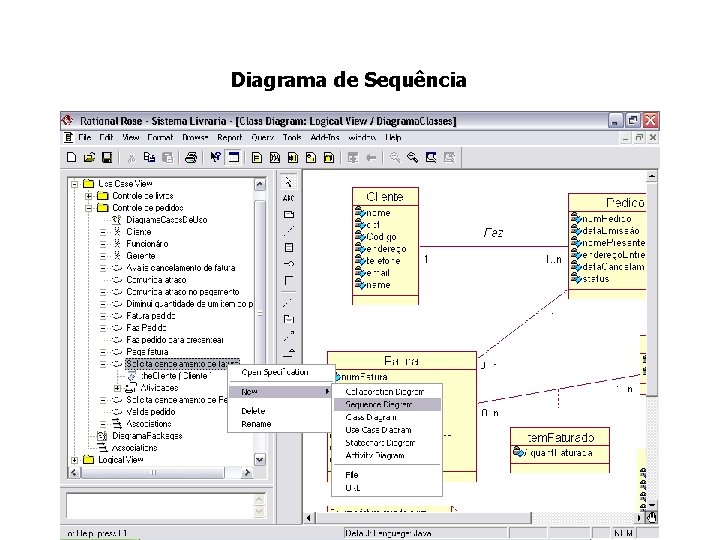
Task: Click the Zoom Out magnifier toolbar icon
Action: click(x=413, y=158)
